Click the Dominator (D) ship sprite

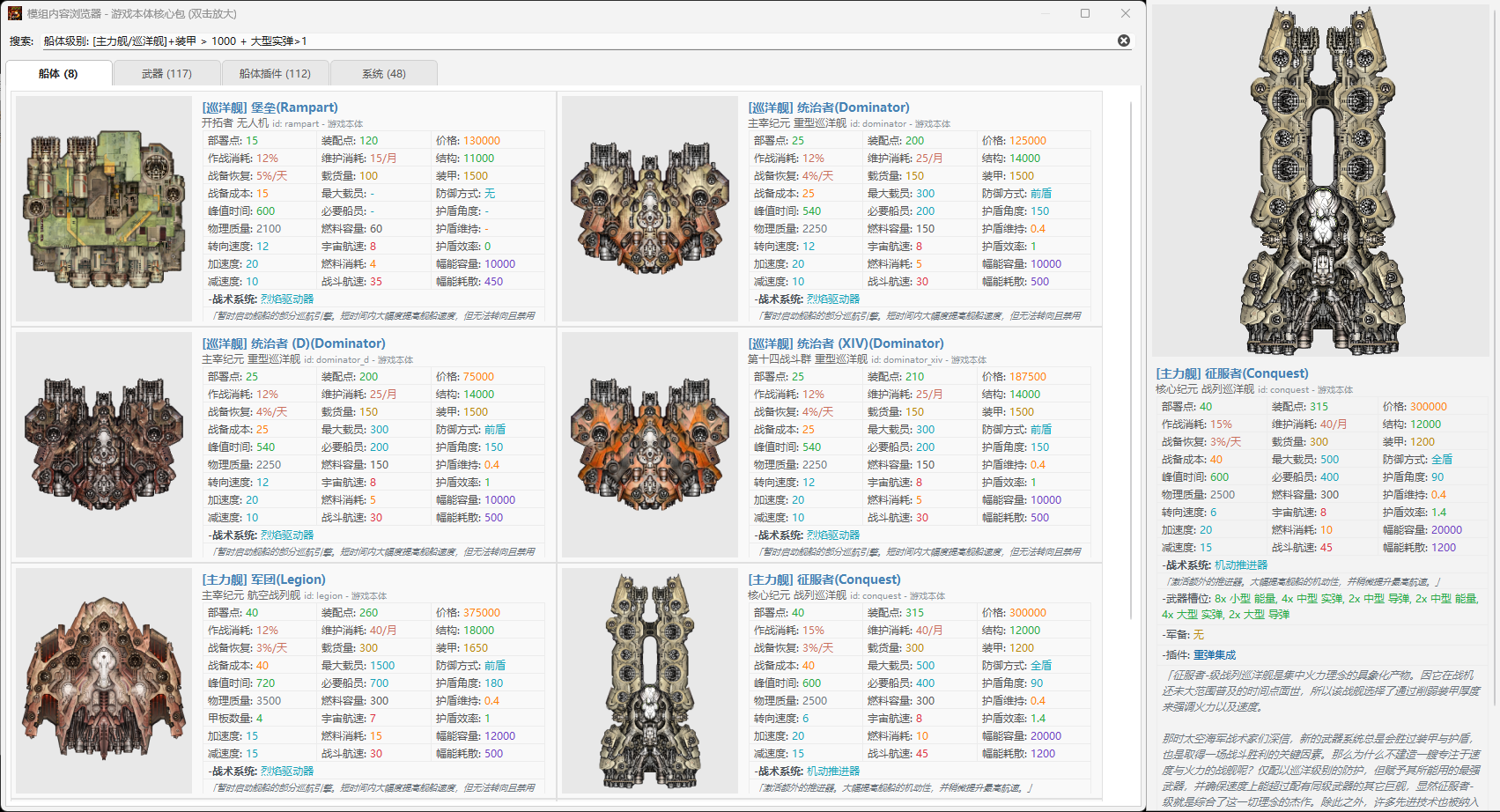pyautogui.click(x=104, y=445)
